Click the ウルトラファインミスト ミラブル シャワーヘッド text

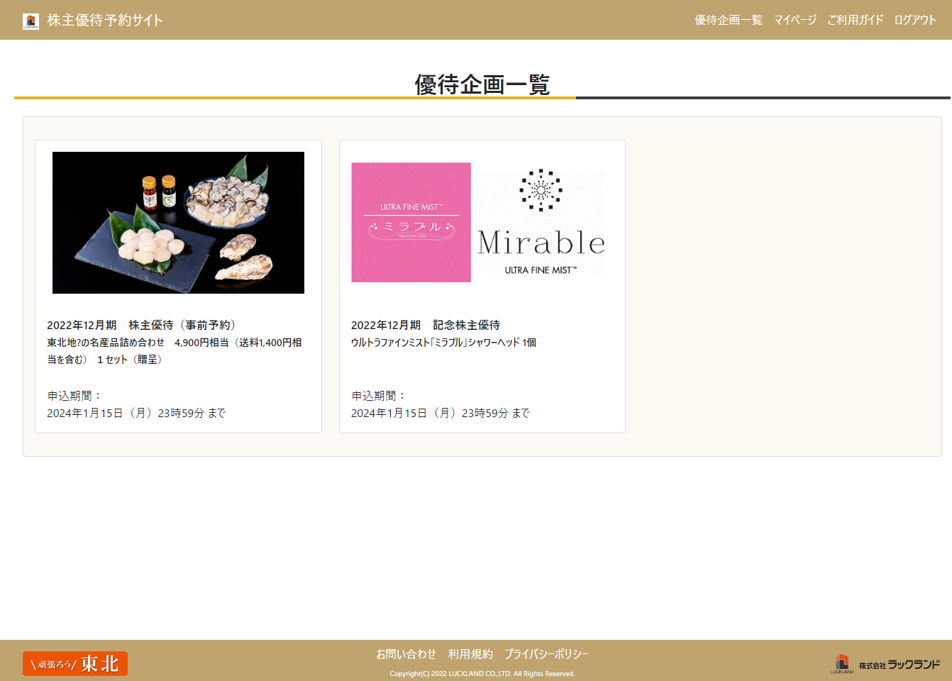point(443,342)
